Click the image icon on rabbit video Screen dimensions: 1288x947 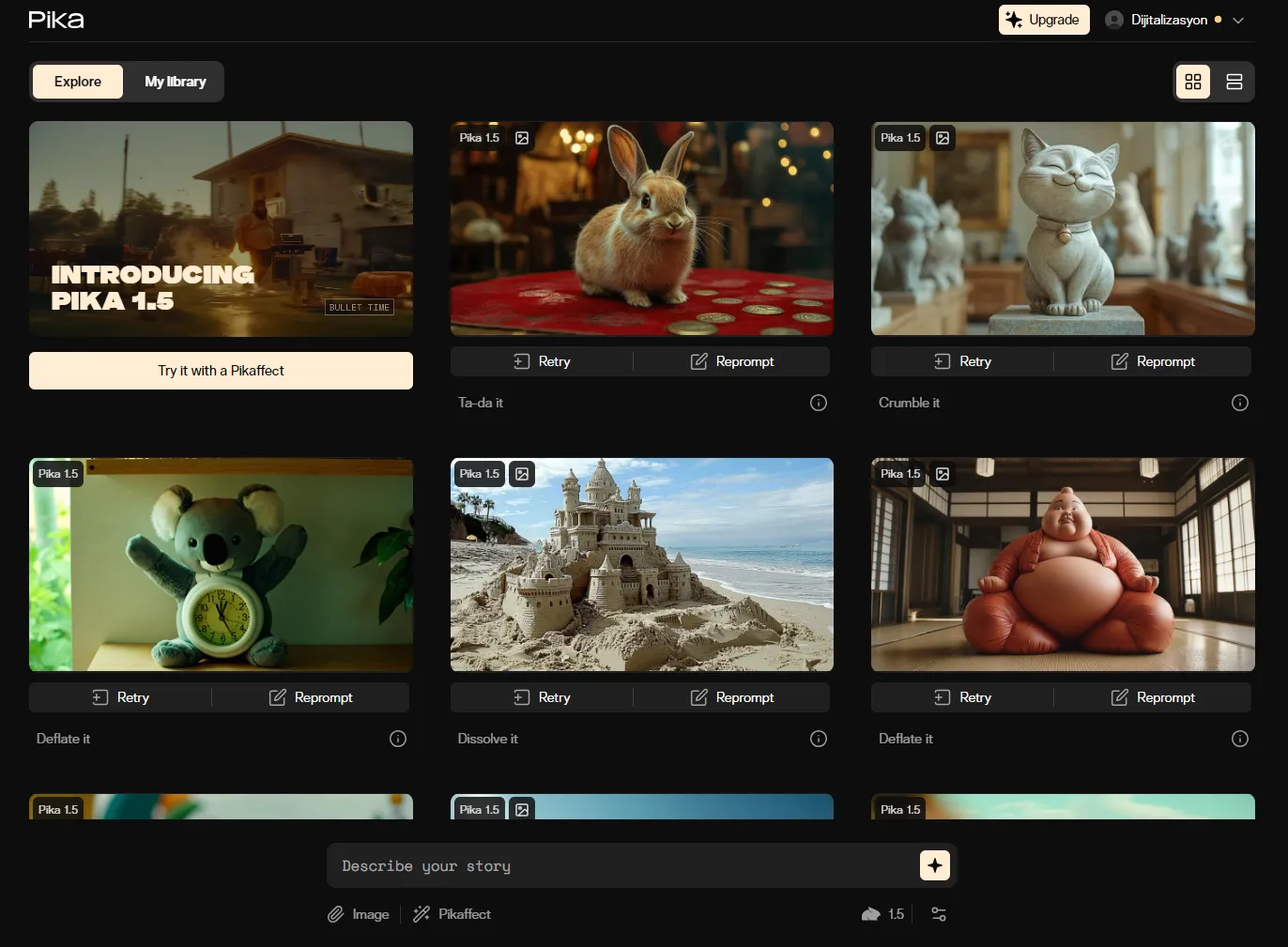(x=522, y=138)
